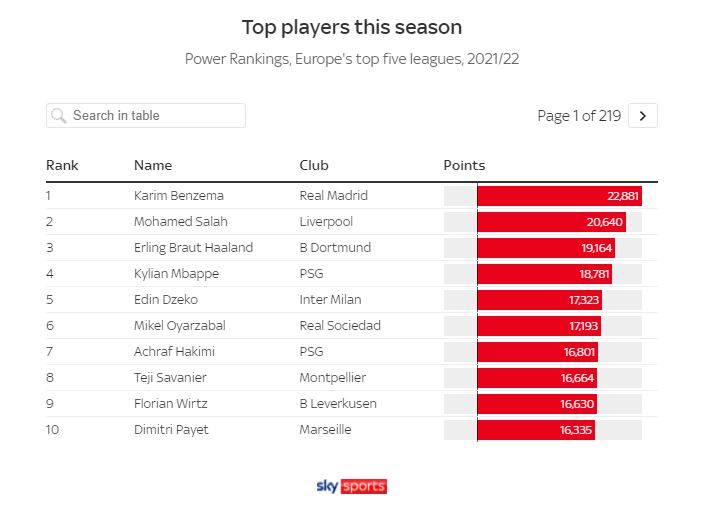Image resolution: width=713 pixels, height=513 pixels.
Task: Type in the Search in table field
Action: 155,116
